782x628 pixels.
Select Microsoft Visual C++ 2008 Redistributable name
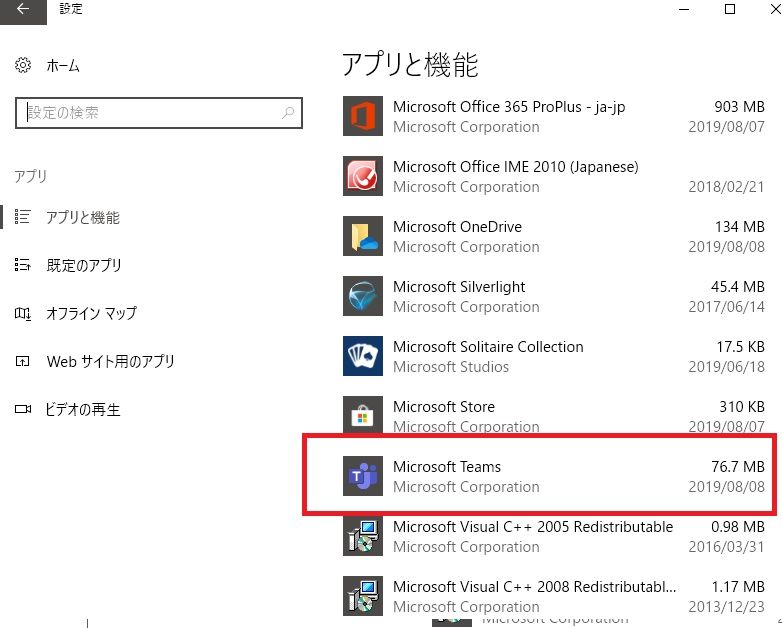click(534, 587)
